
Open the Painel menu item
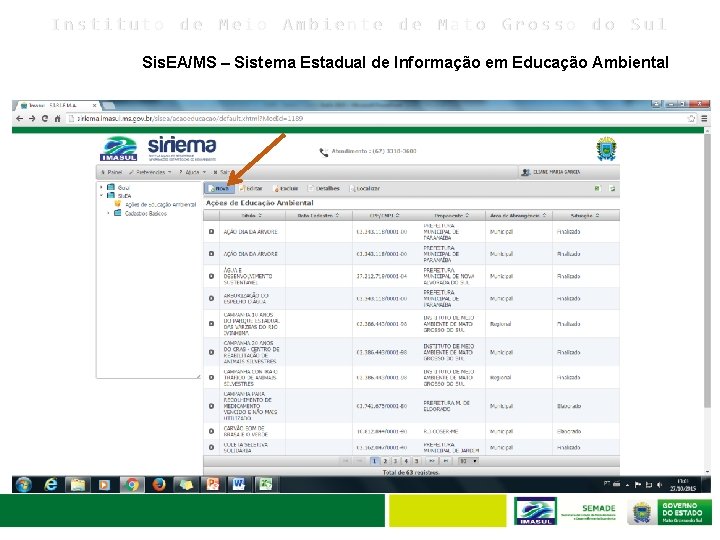pos(112,172)
